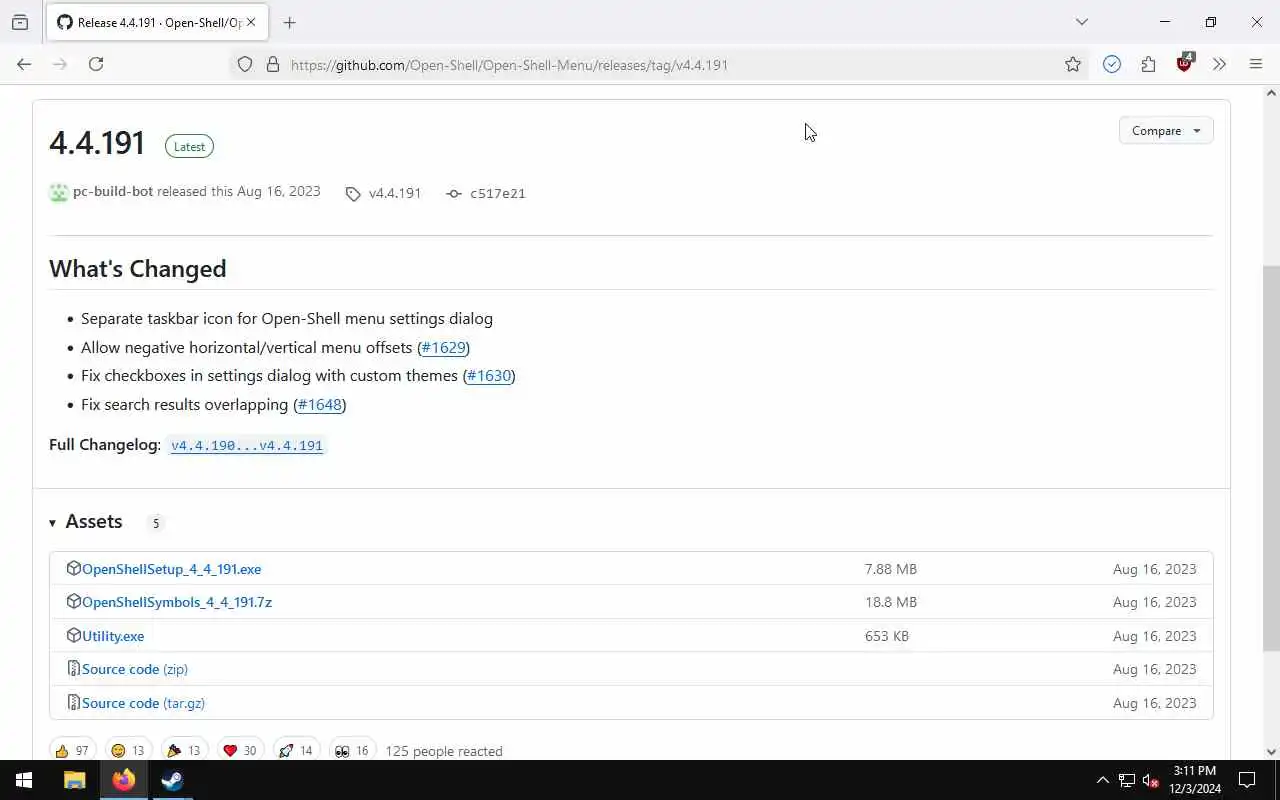This screenshot has width=1280, height=800.
Task: Expand the Compare dropdown
Action: [x=1166, y=131]
